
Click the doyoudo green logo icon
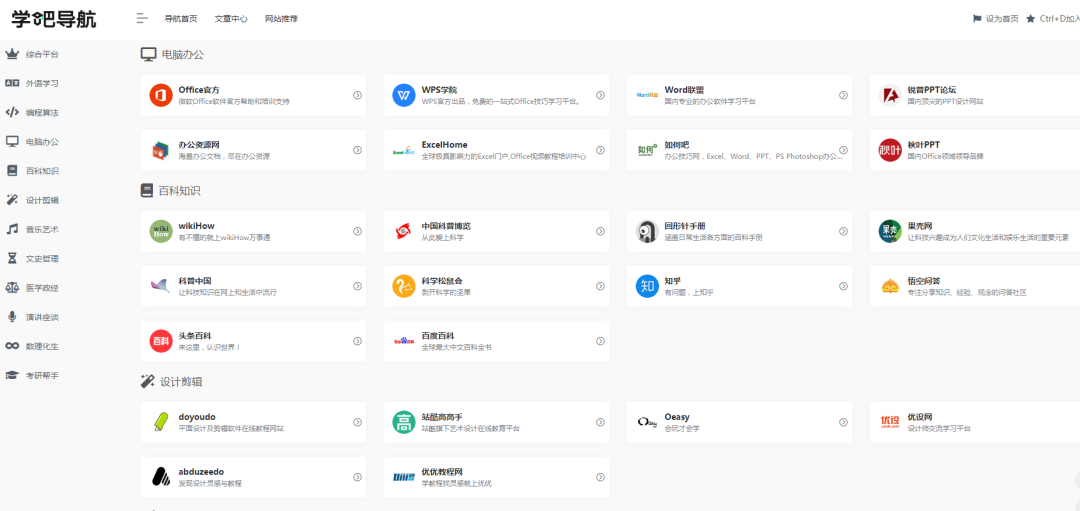point(160,422)
